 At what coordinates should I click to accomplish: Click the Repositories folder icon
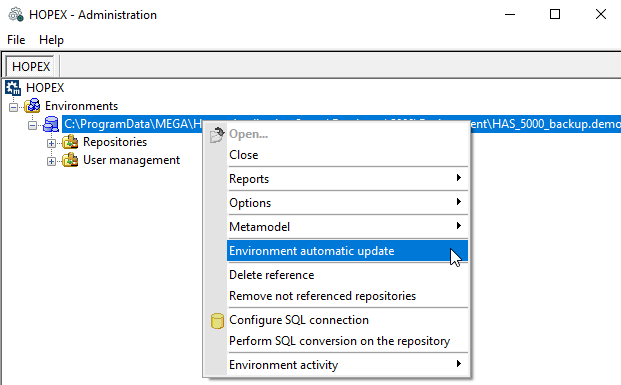(x=70, y=142)
